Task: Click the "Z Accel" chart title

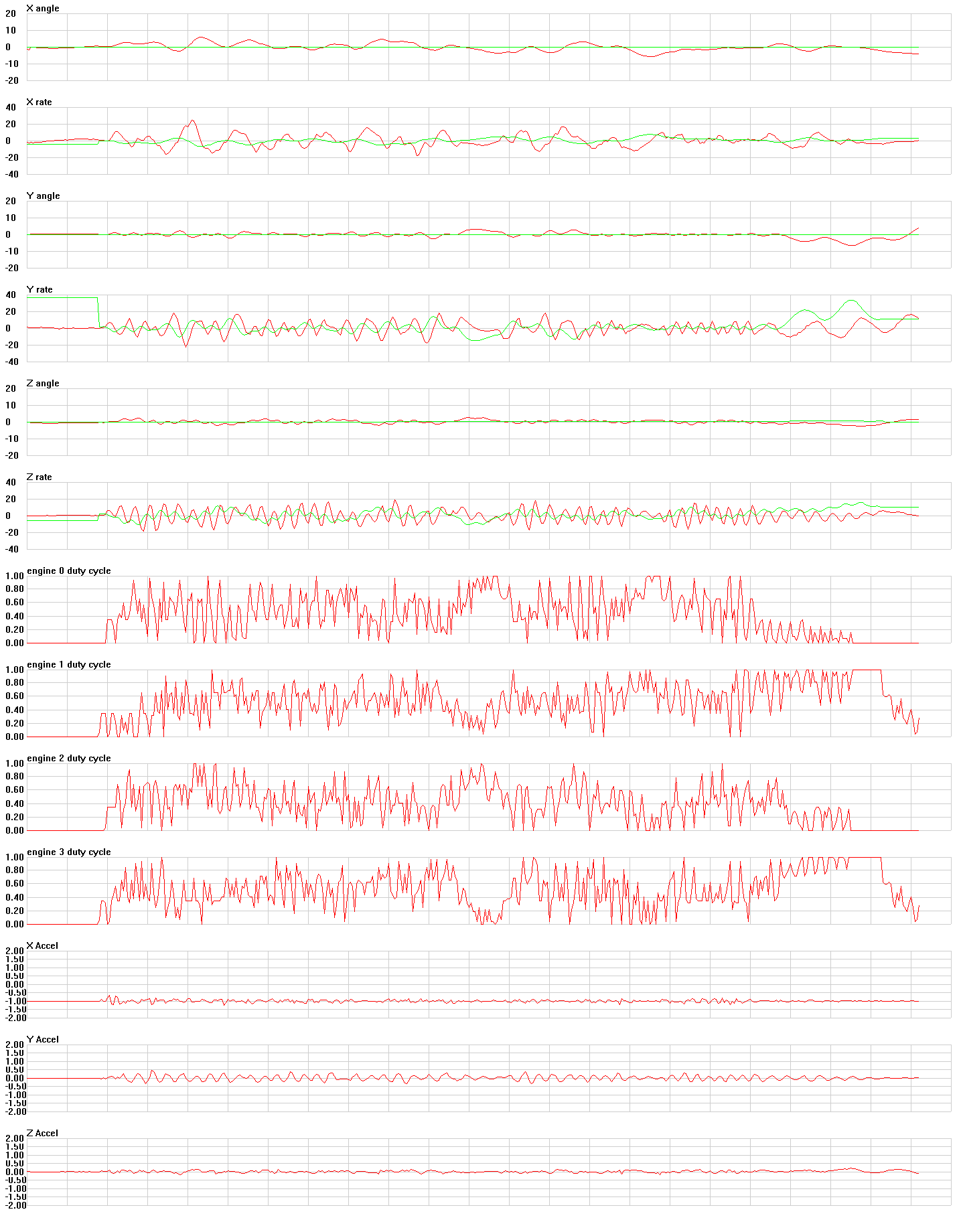Action: (42, 1134)
